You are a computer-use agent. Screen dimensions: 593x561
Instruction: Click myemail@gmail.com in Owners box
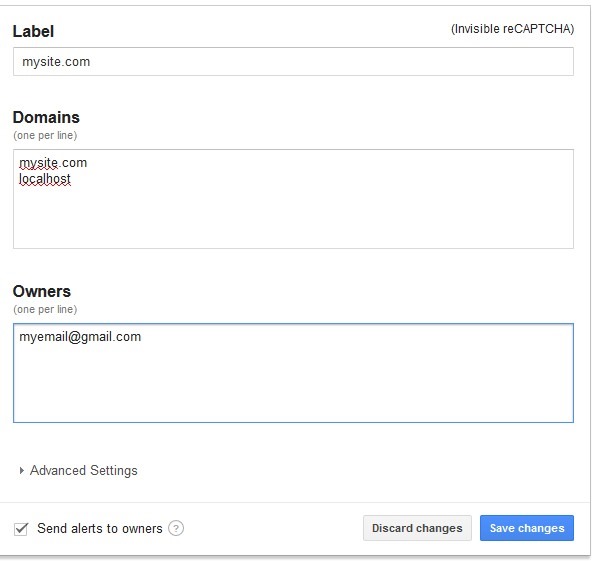click(80, 336)
